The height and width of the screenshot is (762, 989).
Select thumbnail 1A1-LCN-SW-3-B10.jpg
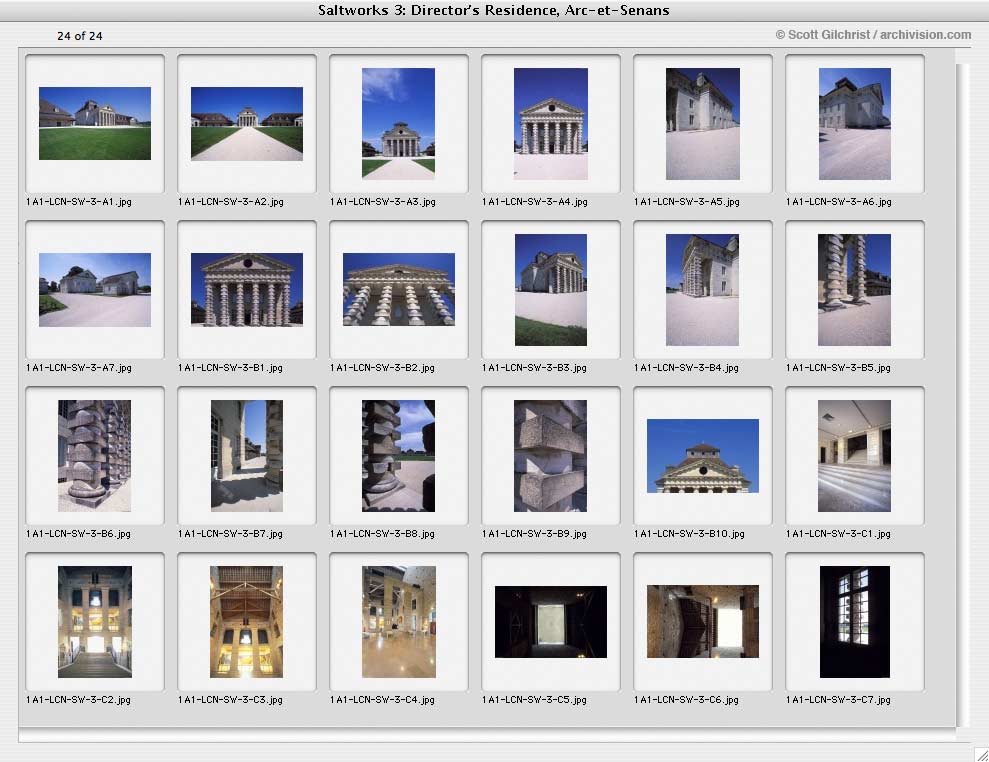tap(703, 455)
